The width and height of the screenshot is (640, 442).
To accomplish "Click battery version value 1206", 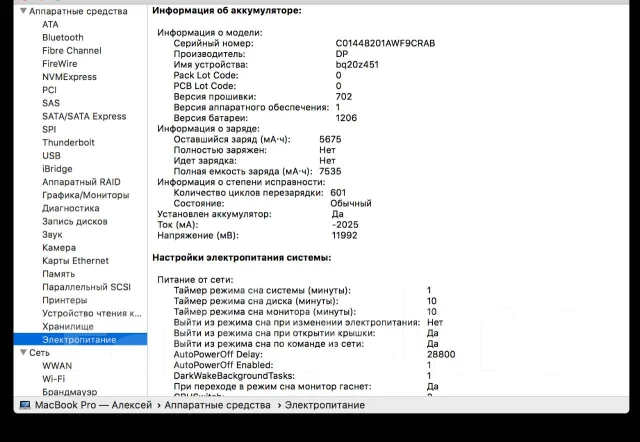I will 346,118.
